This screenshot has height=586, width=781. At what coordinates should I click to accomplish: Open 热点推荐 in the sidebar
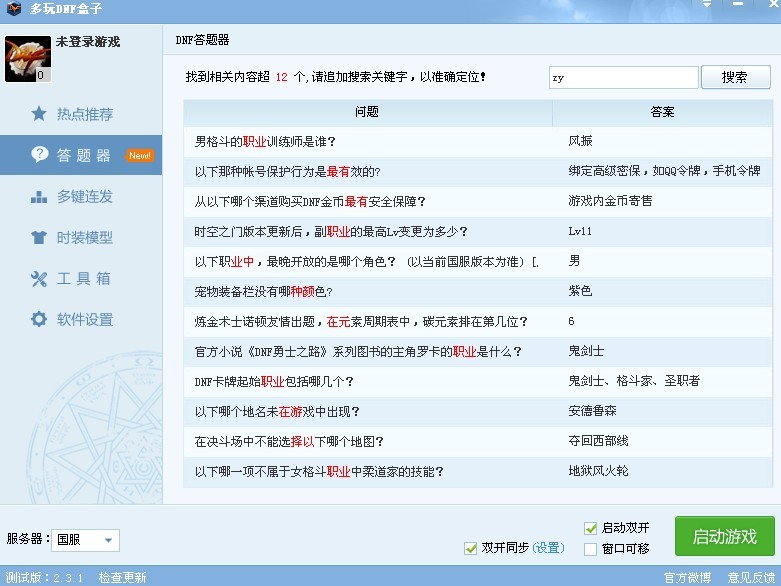81,114
